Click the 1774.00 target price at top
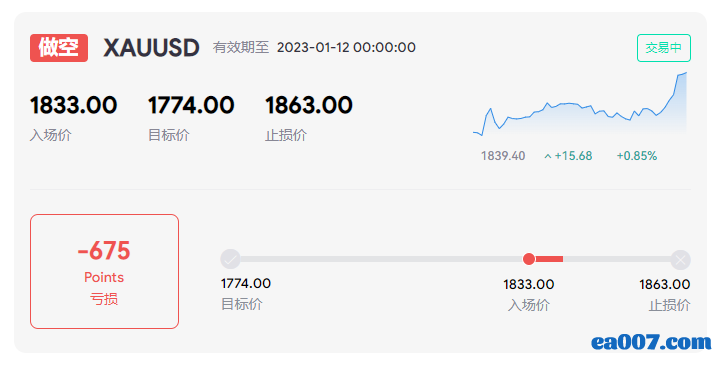Image resolution: width=721 pixels, height=366 pixels. [191, 105]
